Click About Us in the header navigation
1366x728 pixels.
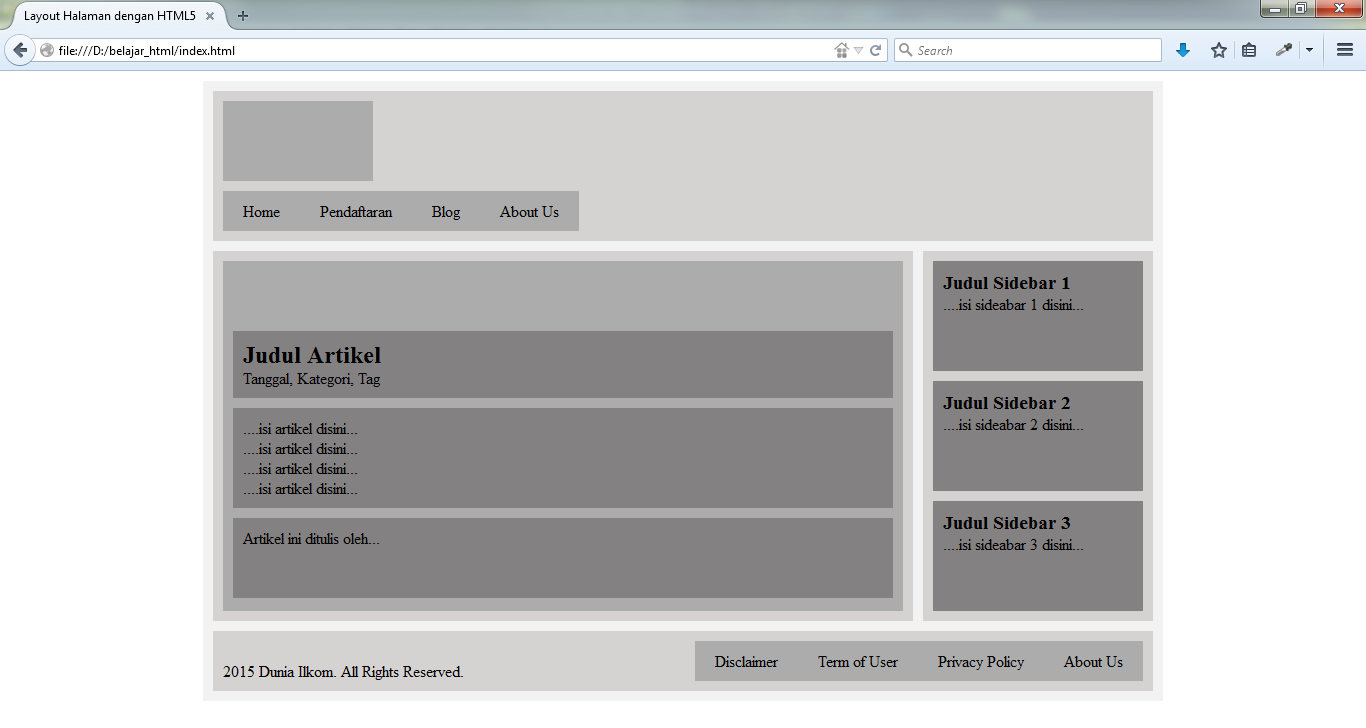point(529,212)
